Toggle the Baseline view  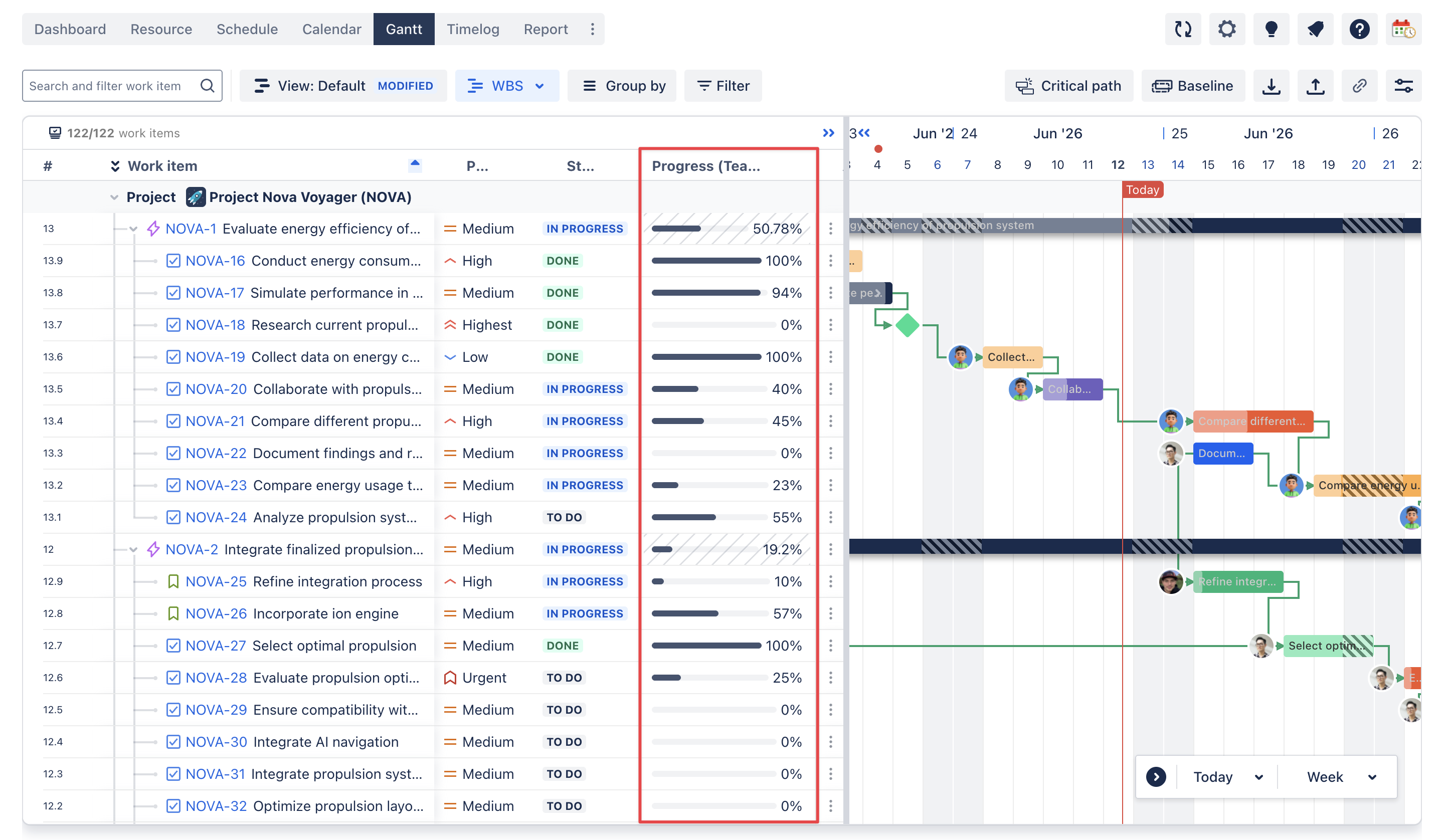tap(1193, 86)
